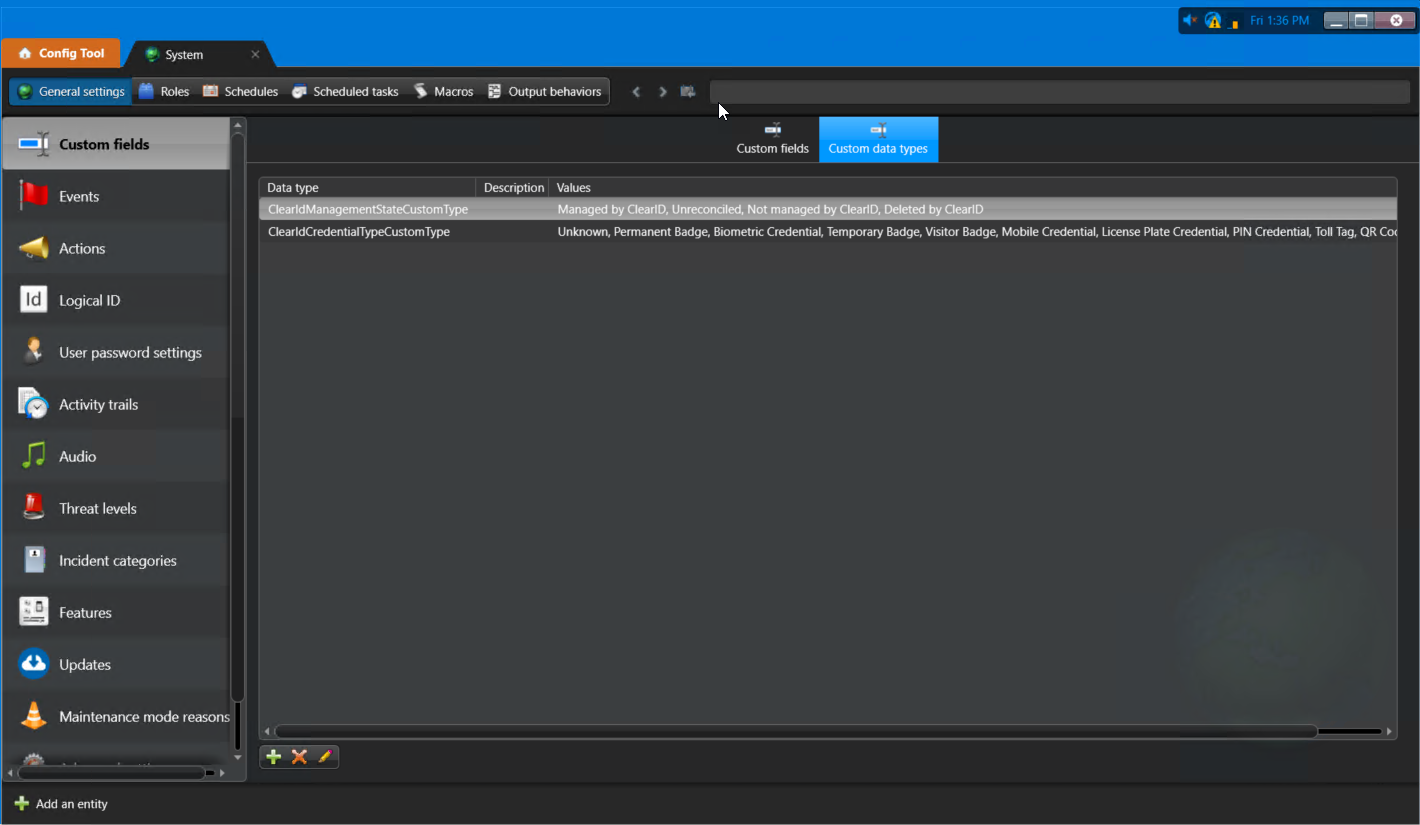
Task: Toggle mute in the system tray
Action: pyautogui.click(x=1189, y=19)
